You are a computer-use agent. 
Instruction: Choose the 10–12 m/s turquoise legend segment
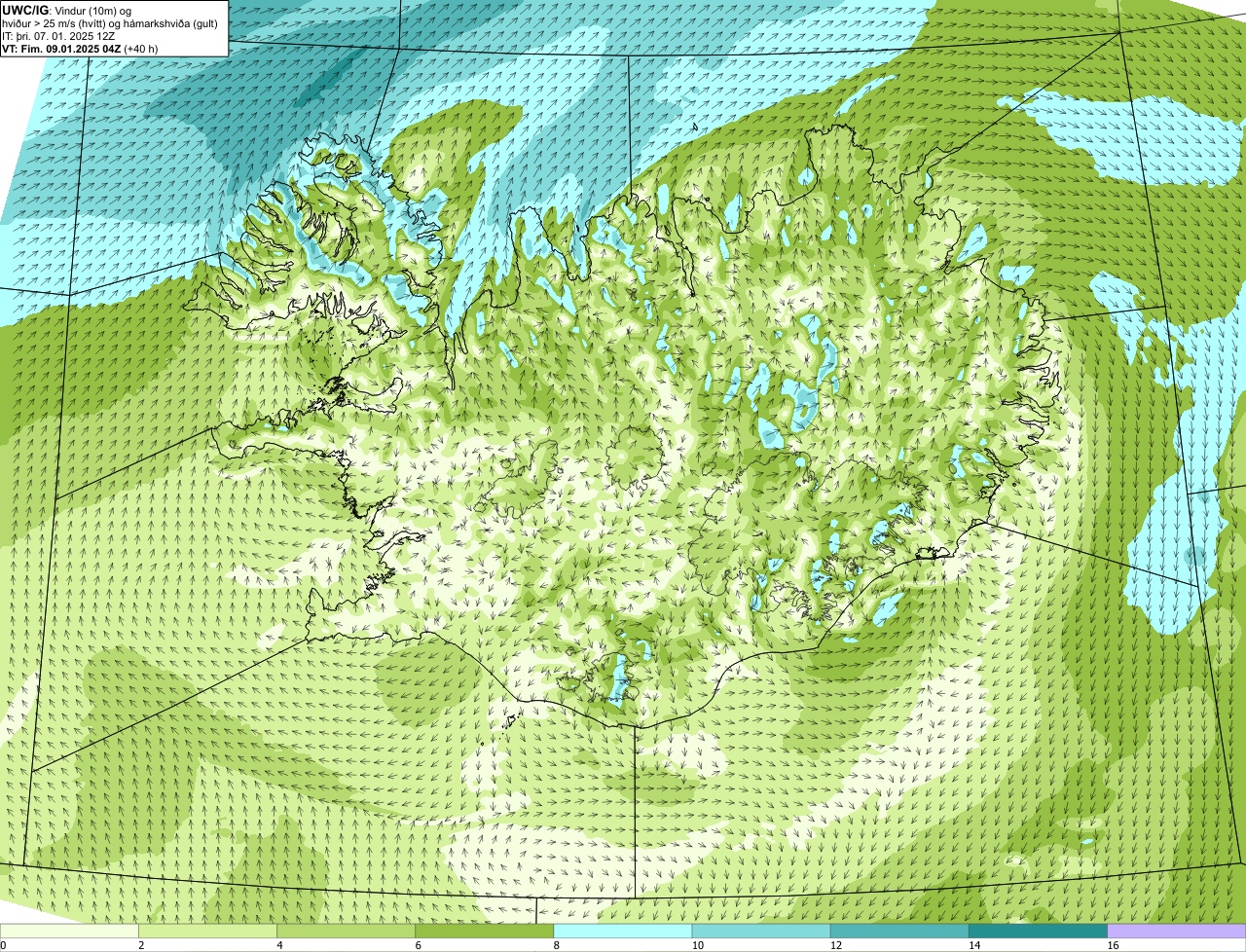761,931
